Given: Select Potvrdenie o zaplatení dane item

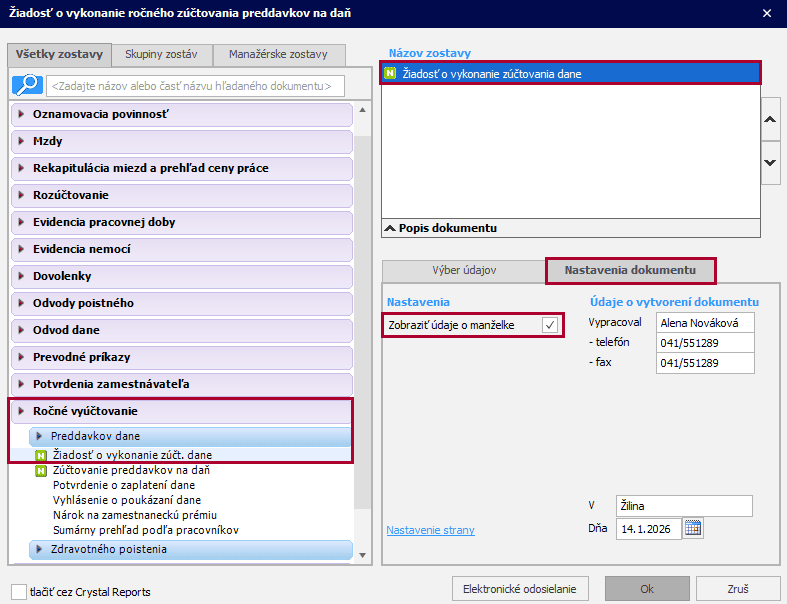Looking at the screenshot, I should coord(123,485).
